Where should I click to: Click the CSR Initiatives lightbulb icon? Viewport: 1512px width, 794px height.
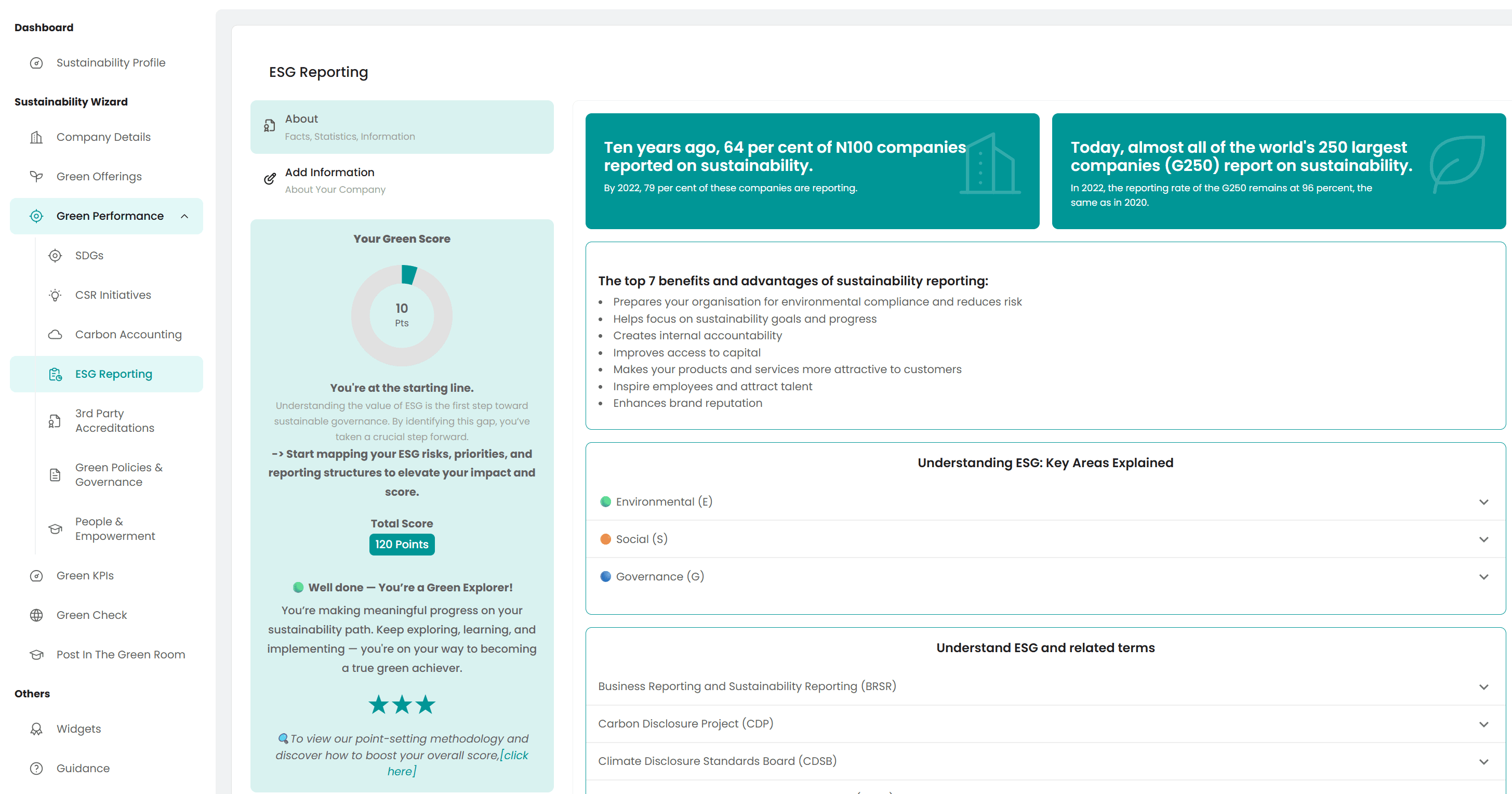click(x=55, y=295)
